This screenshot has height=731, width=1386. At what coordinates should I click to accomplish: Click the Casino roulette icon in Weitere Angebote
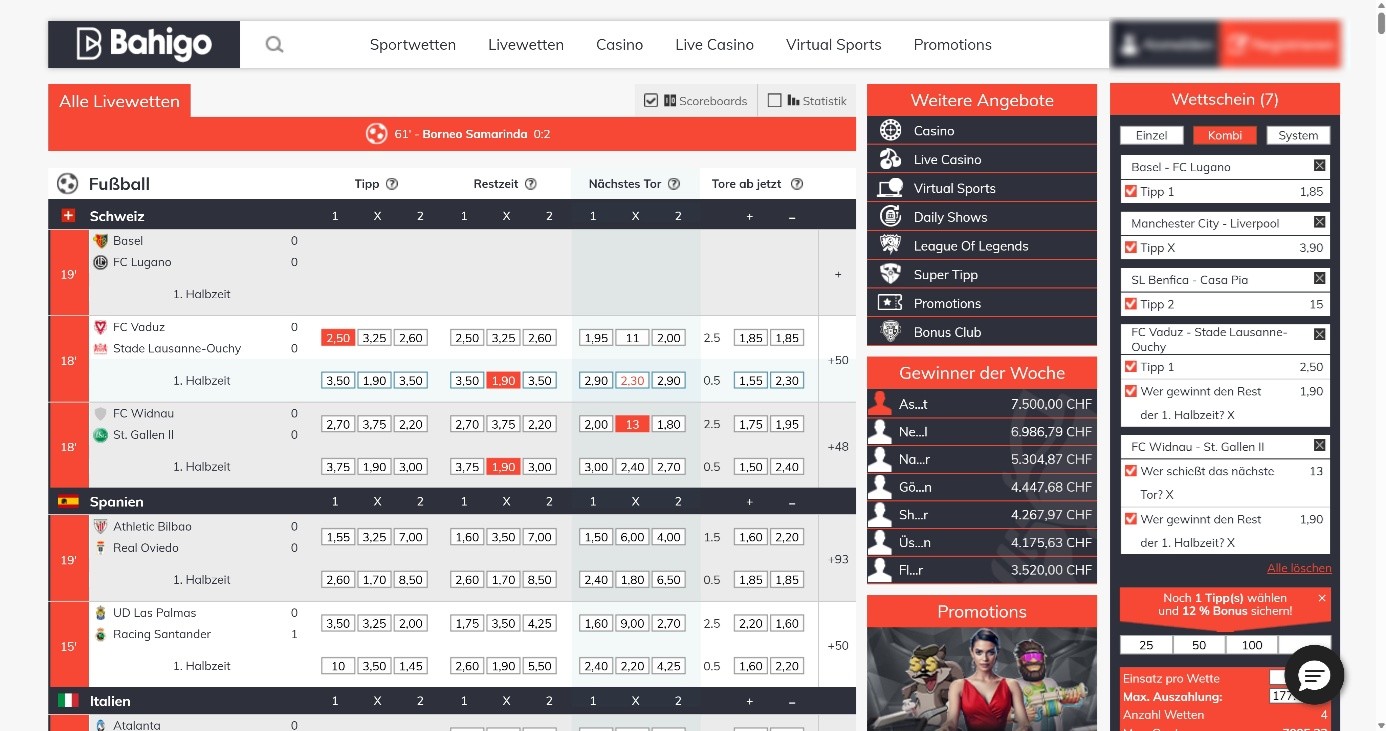[x=890, y=131]
